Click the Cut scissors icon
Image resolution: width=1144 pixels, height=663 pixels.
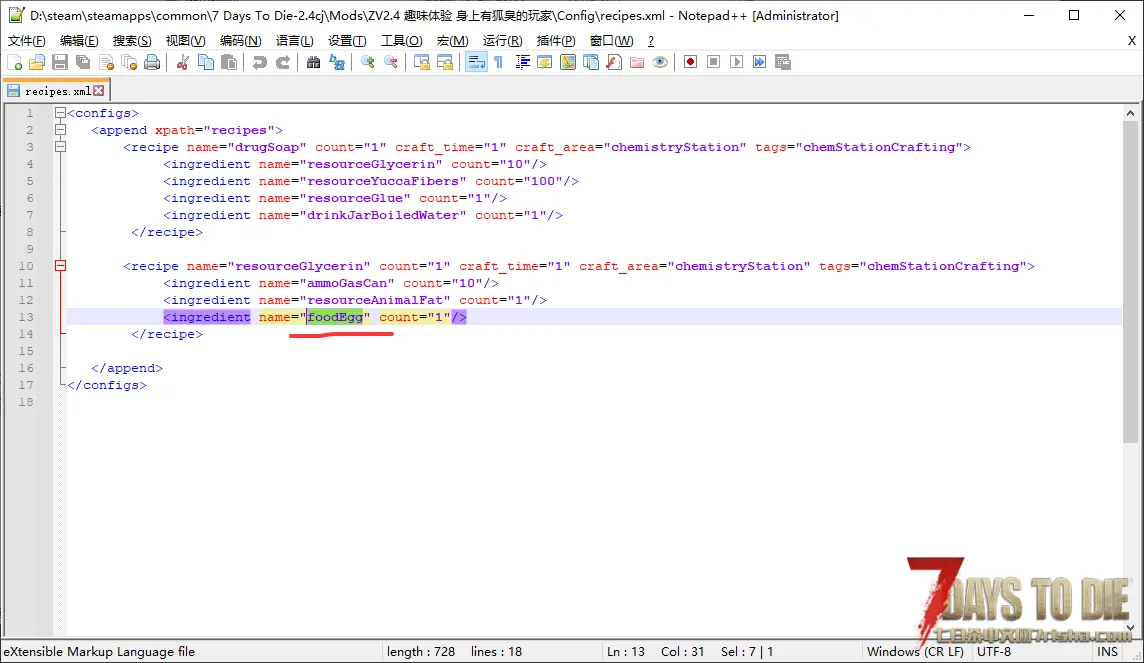[182, 62]
